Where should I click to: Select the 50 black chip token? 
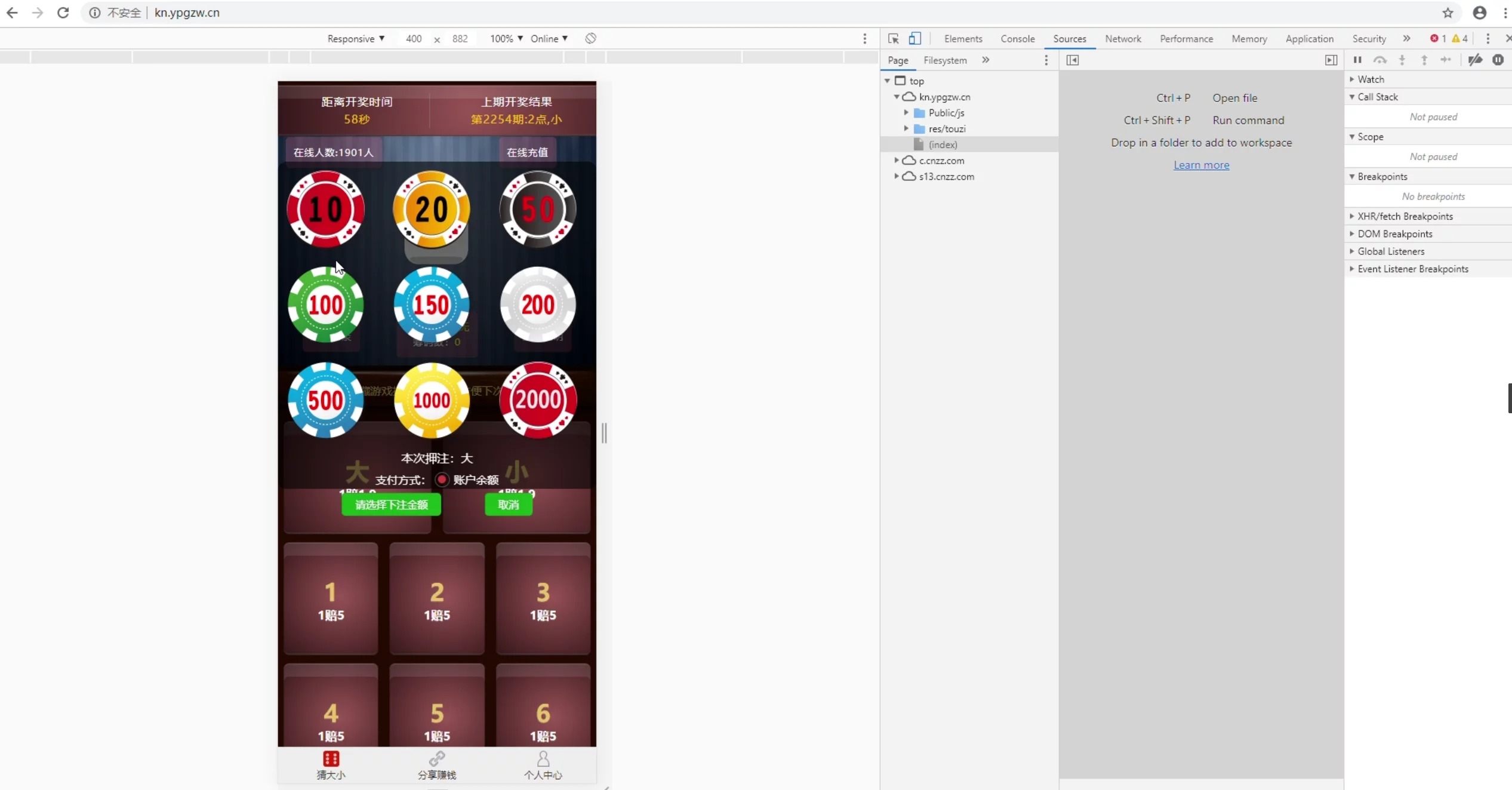tap(538, 209)
